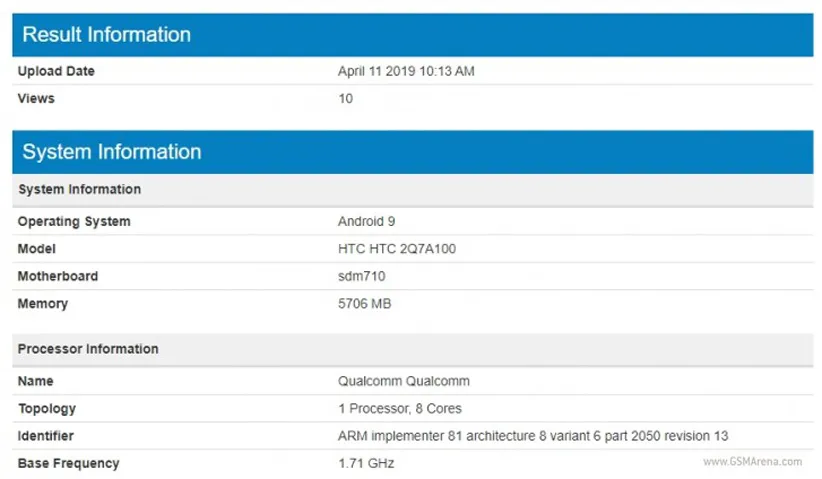This screenshot has height=479, width=822.
Task: Click the gray System Information subheading
Action: 79,190
